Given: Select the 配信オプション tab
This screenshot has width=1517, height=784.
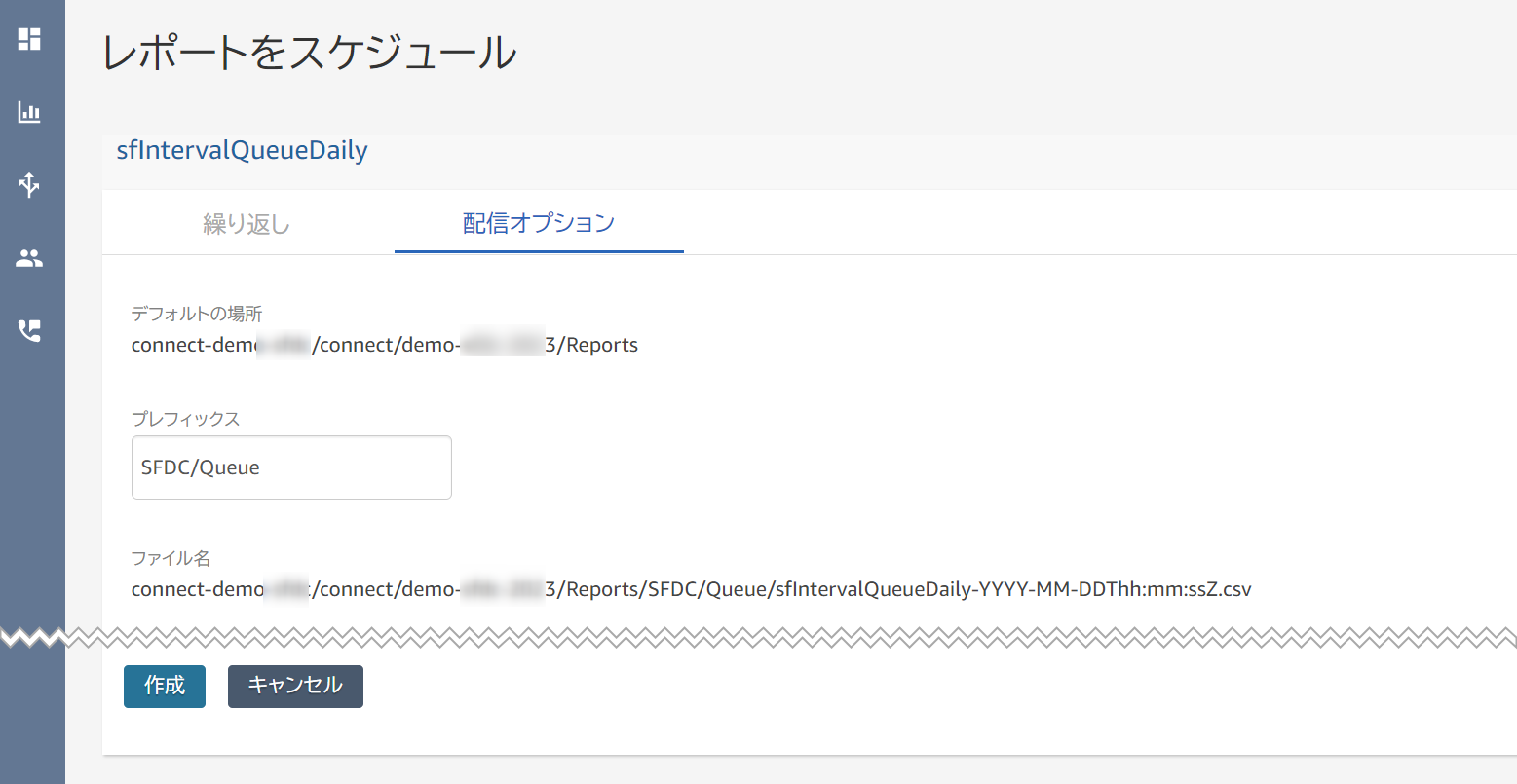Looking at the screenshot, I should tap(539, 223).
